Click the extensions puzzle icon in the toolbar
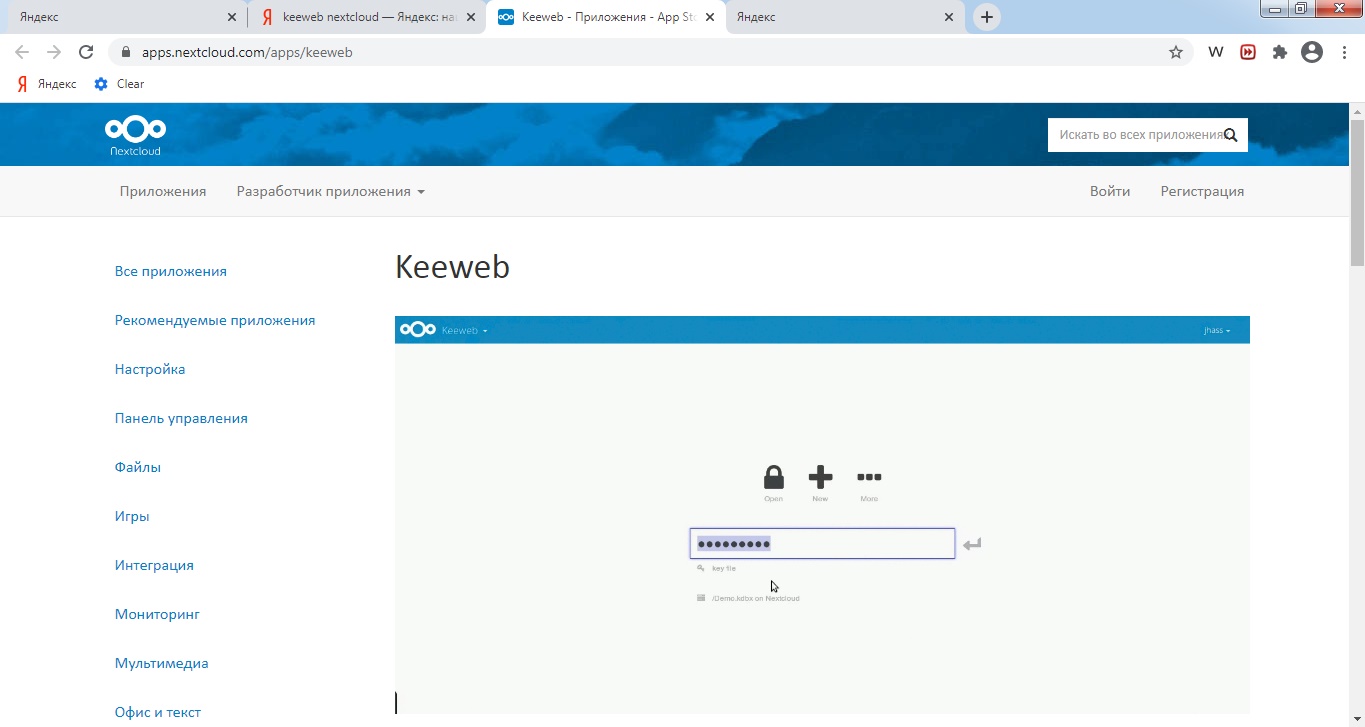This screenshot has width=1365, height=727. click(x=1279, y=51)
